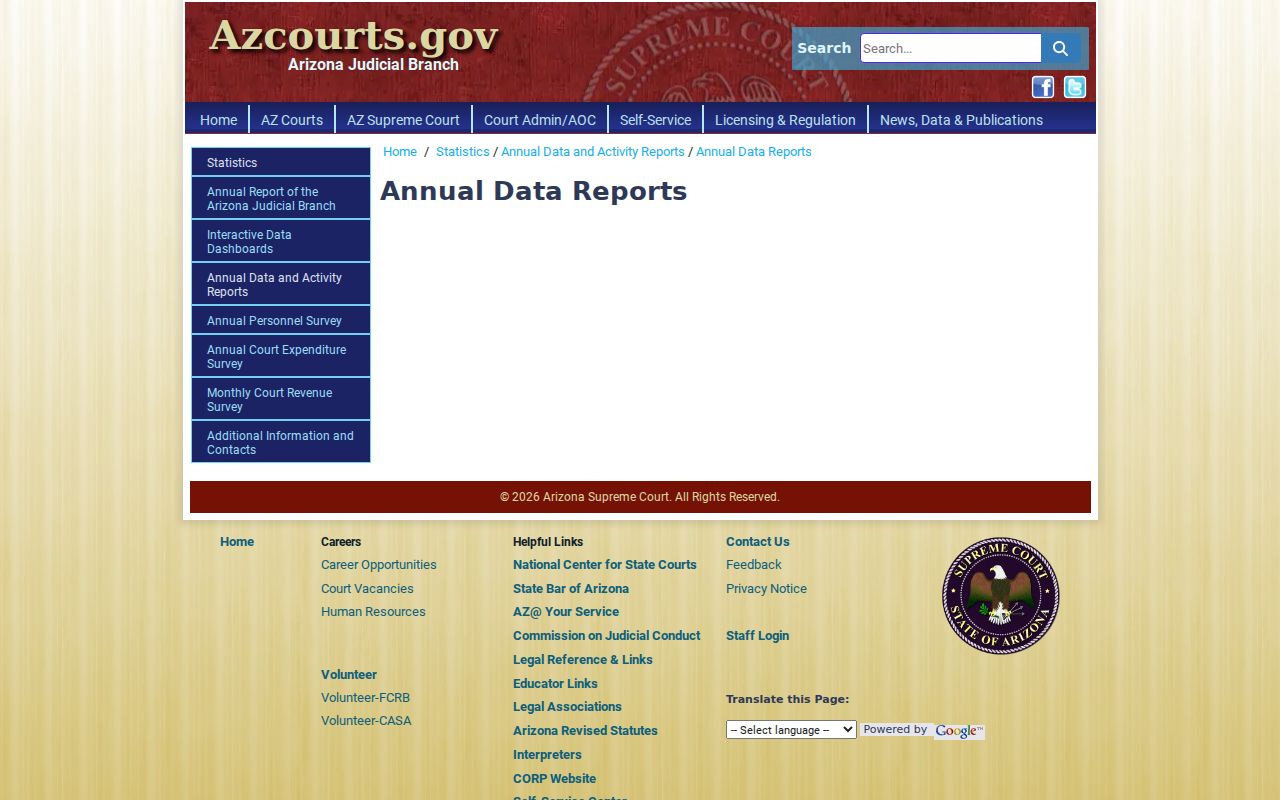1280x800 pixels.
Task: Open Monthly Court Revenue Survey
Action: point(281,400)
